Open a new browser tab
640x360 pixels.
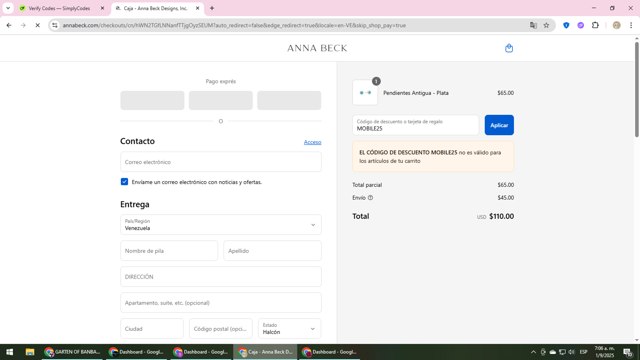pyautogui.click(x=212, y=8)
